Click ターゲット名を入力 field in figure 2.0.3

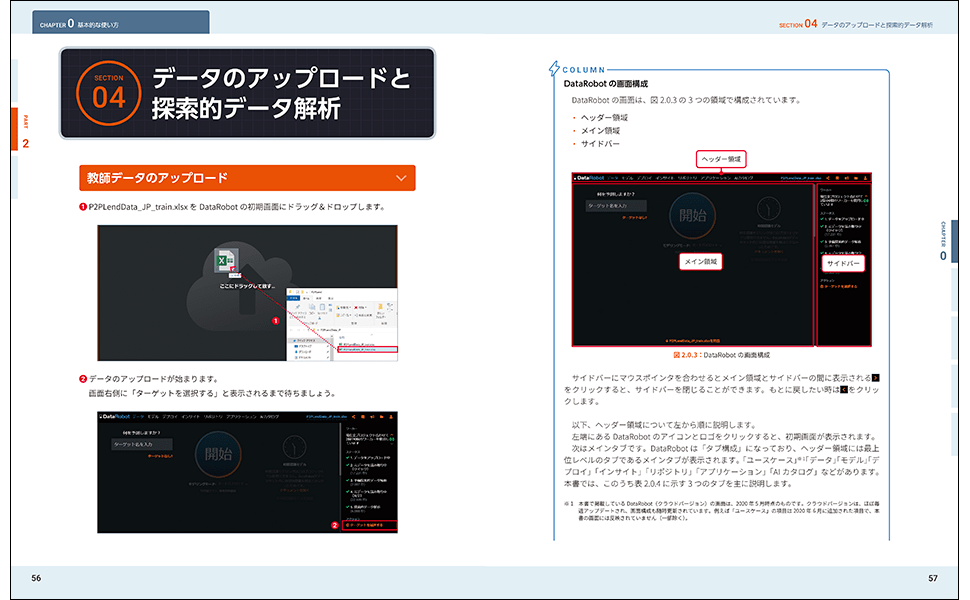[x=616, y=205]
